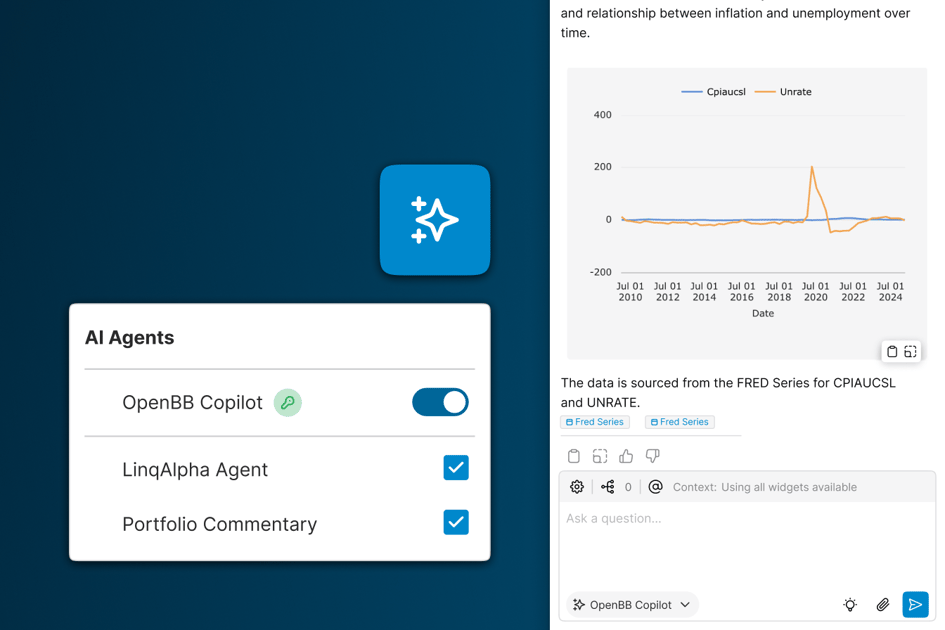The height and width of the screenshot is (630, 945).
Task: Toggle the Unrate series in the chart legend
Action: [784, 92]
